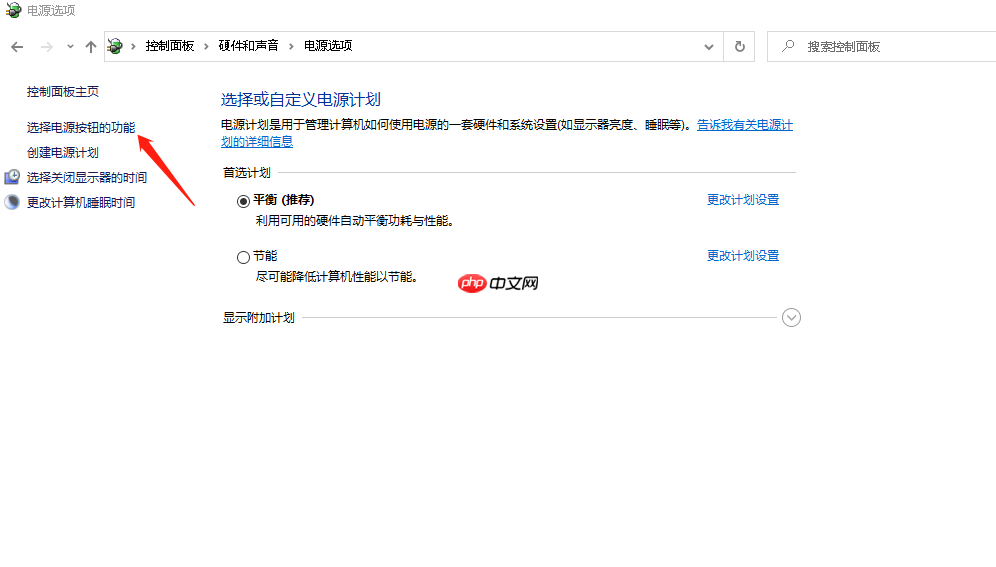The width and height of the screenshot is (996, 567).
Task: Expand chevron after 硬件和声音 breadcrumb
Action: click(x=291, y=46)
